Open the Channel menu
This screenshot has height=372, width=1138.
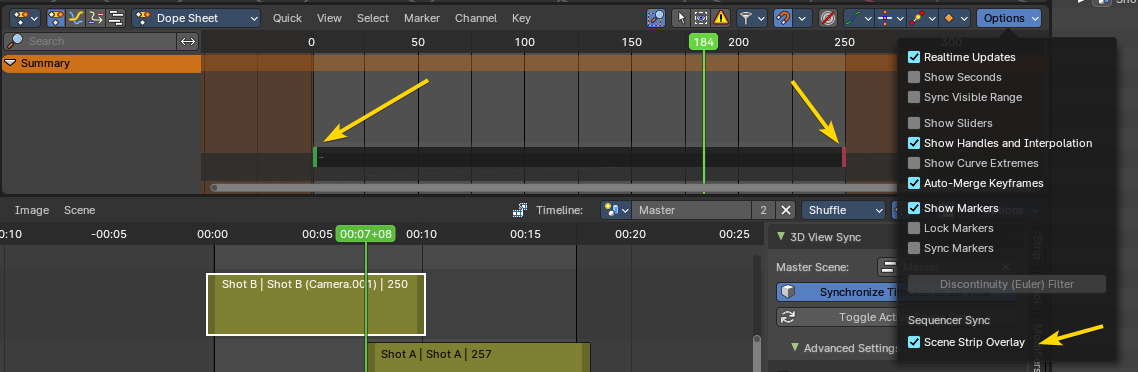(x=476, y=18)
